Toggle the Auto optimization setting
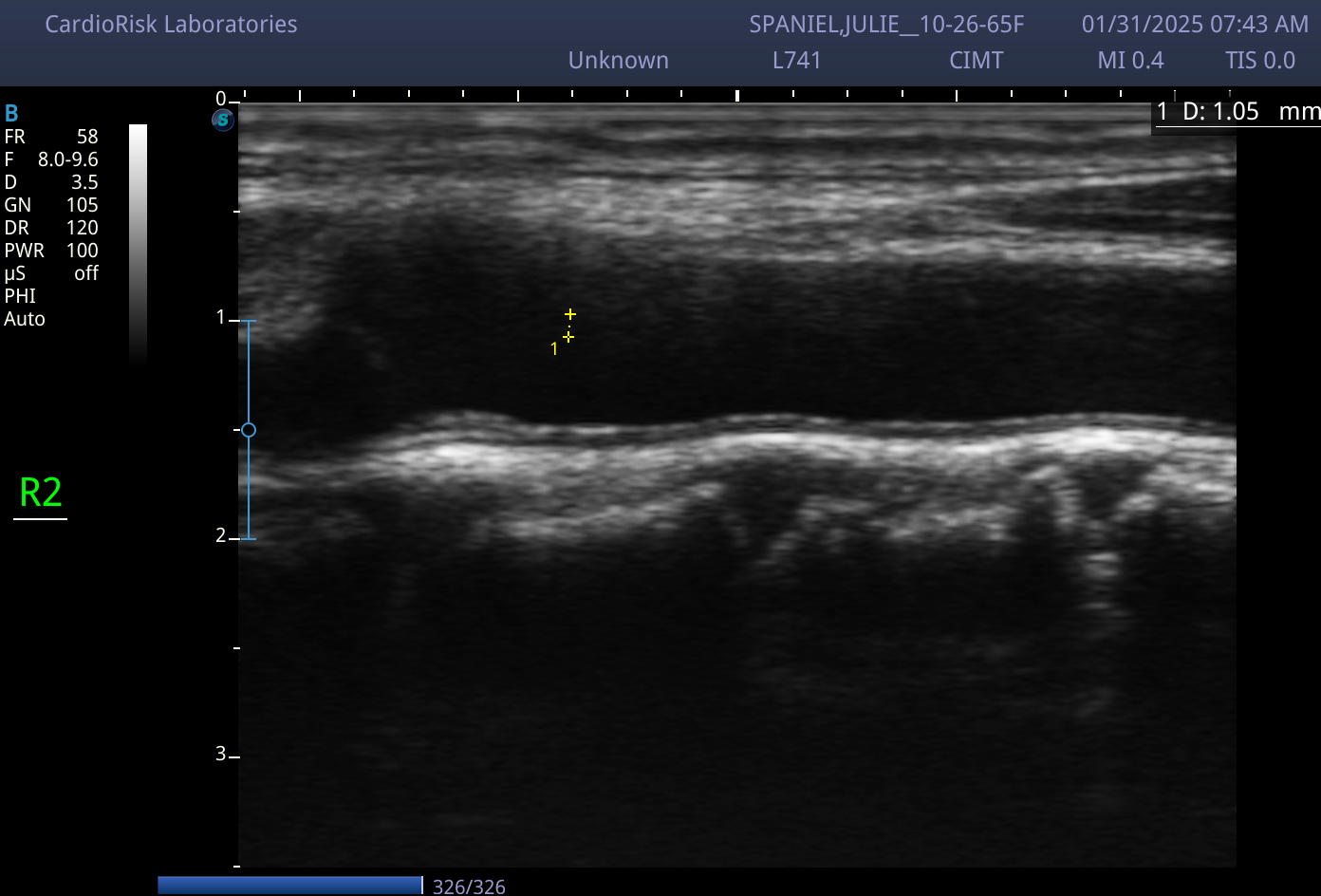The width and height of the screenshot is (1321, 896). pyautogui.click(x=25, y=319)
